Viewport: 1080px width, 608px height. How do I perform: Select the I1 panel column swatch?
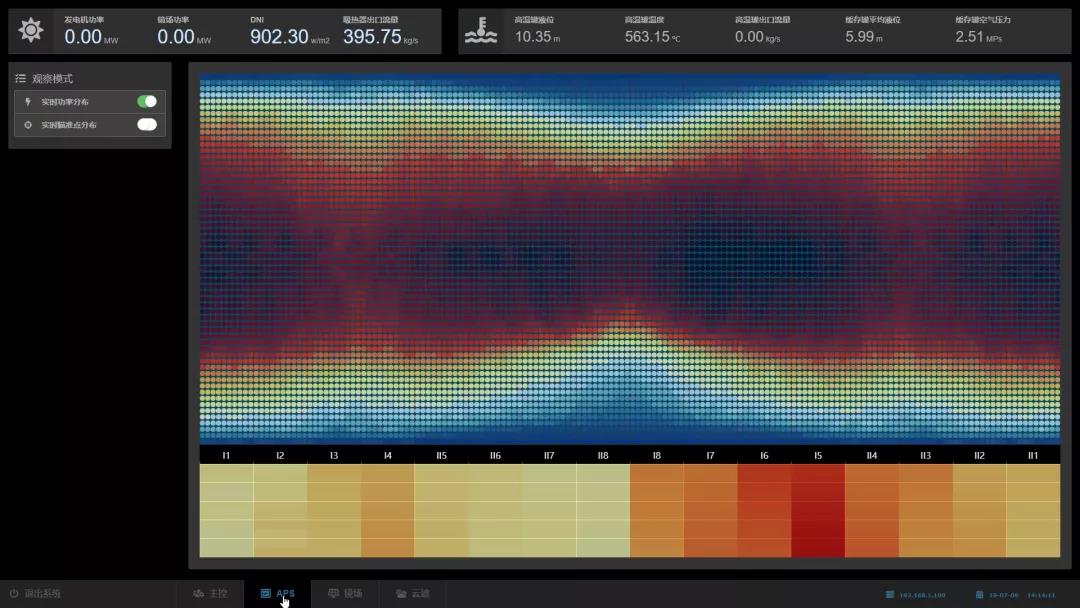pyautogui.click(x=226, y=510)
